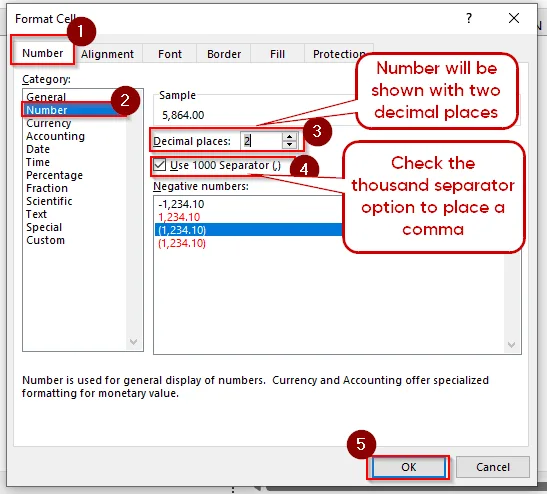Select red 1,234.10 negative format
Image resolution: width=547 pixels, height=494 pixels.
[x=179, y=217]
